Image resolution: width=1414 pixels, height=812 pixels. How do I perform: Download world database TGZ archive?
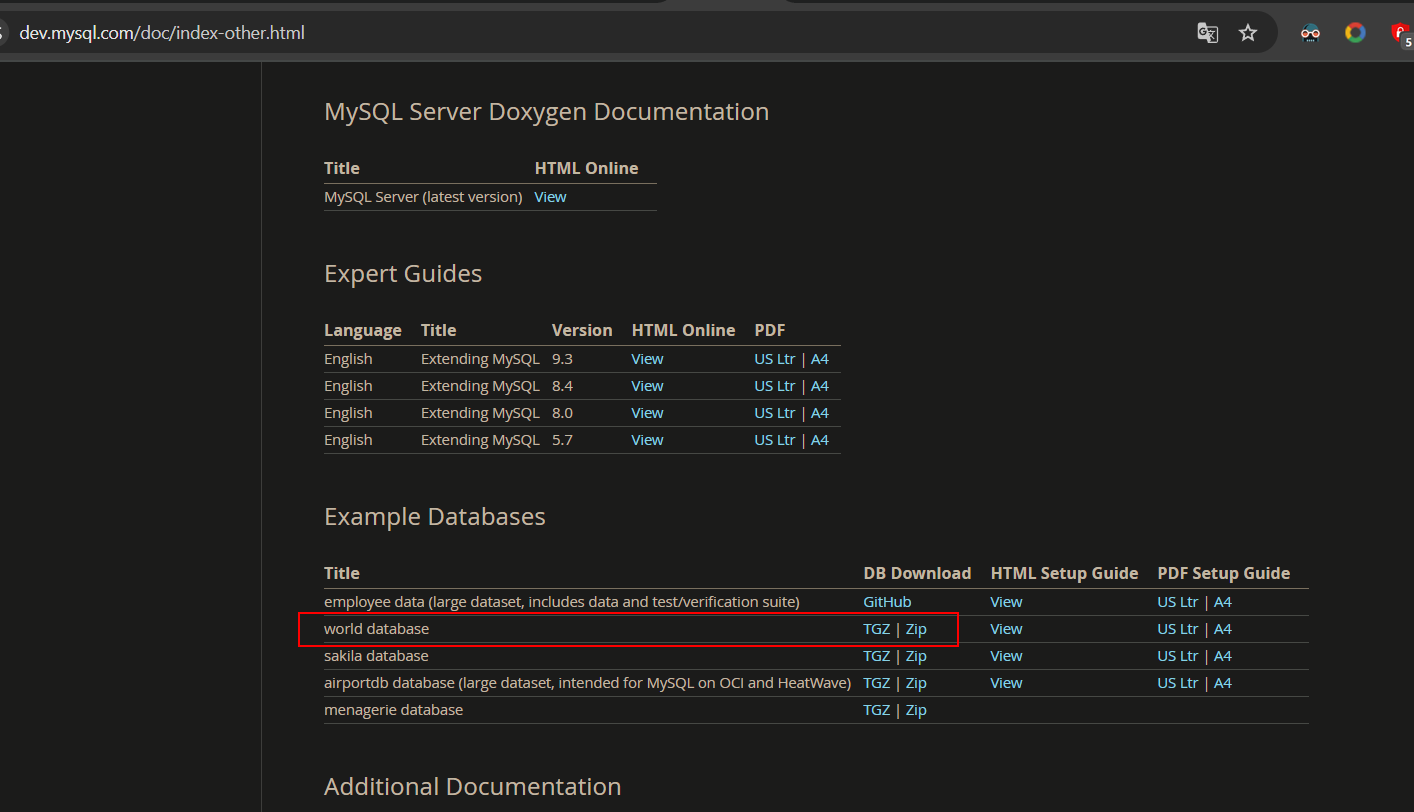[877, 629]
